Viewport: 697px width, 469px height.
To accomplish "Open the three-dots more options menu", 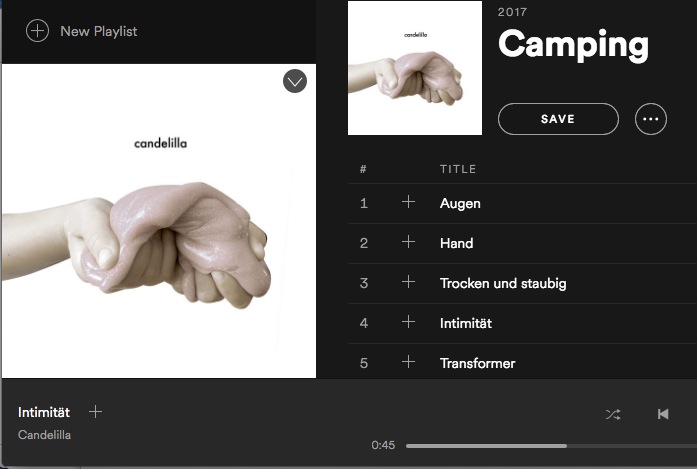I will 651,119.
